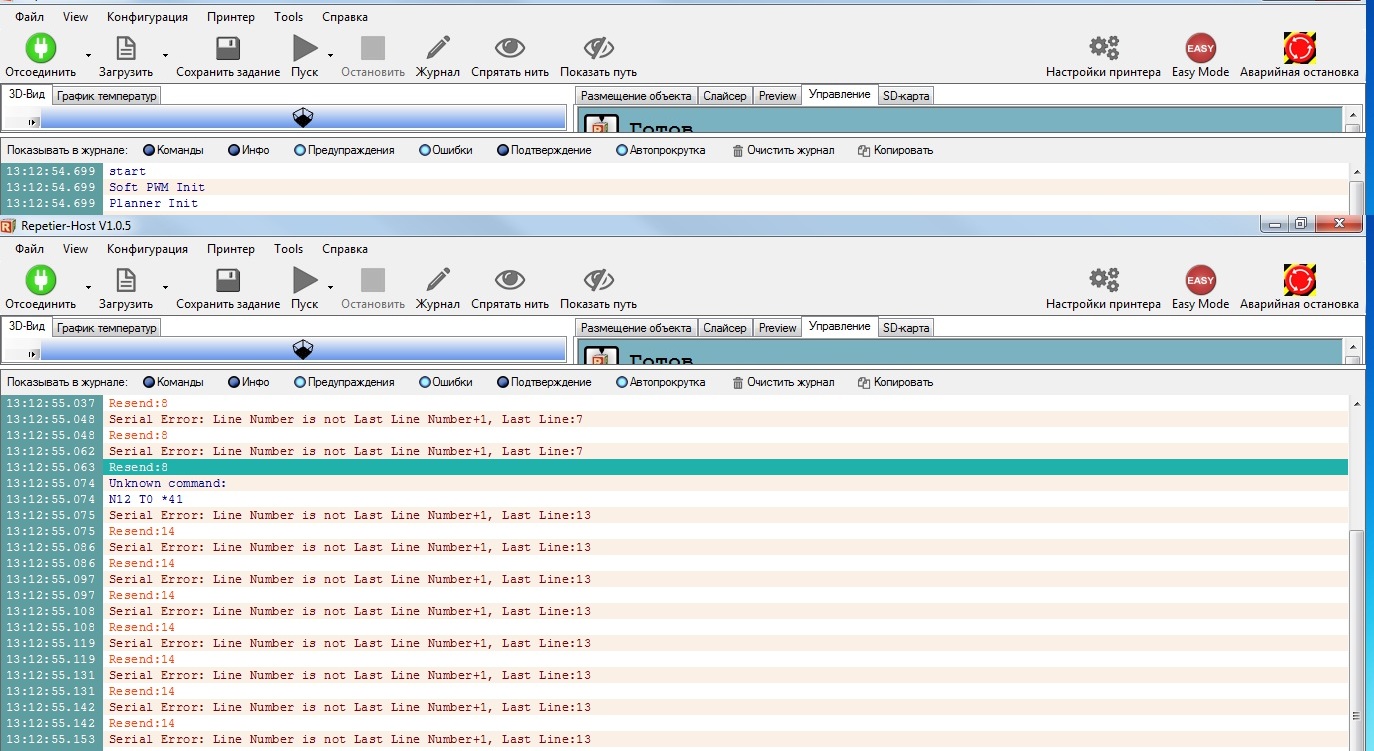
Task: Enable Предупраждения log filter in front window
Action: [x=344, y=382]
